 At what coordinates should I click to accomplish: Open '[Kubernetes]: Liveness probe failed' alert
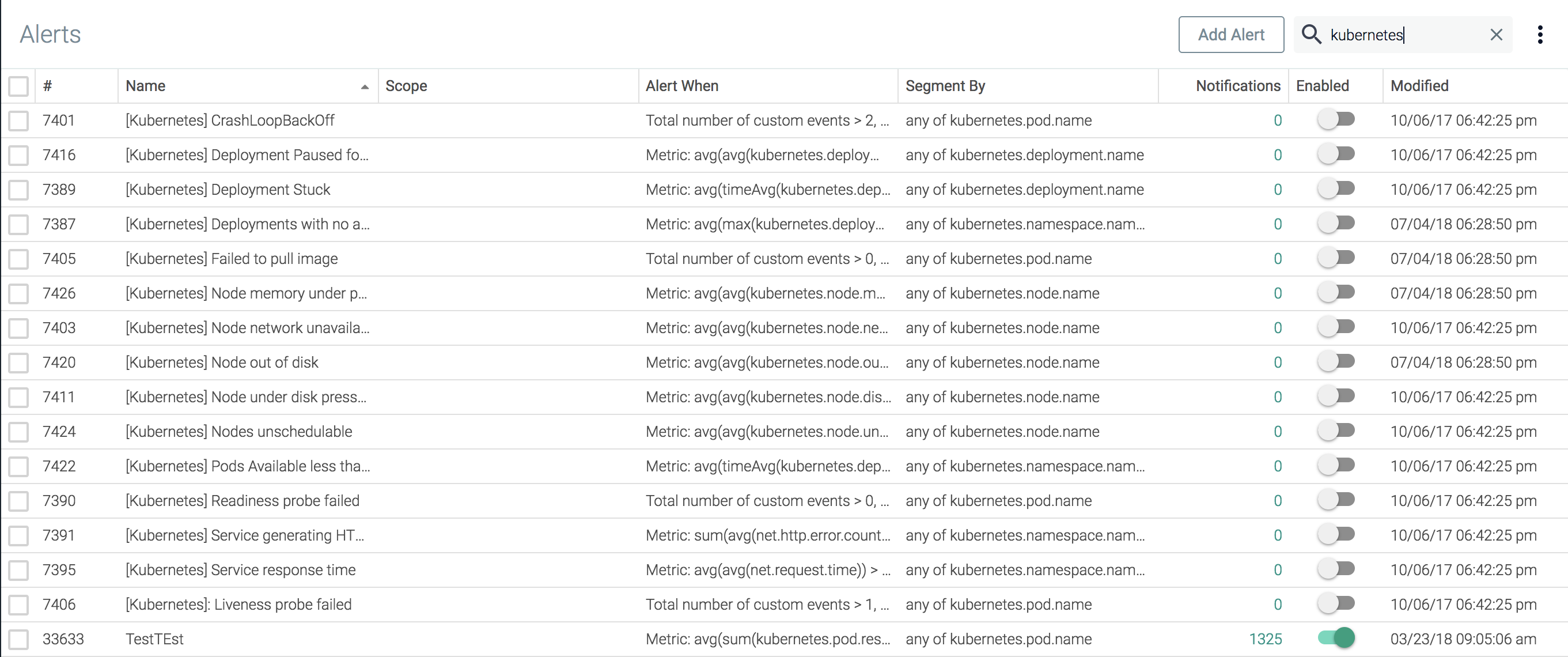click(x=238, y=605)
